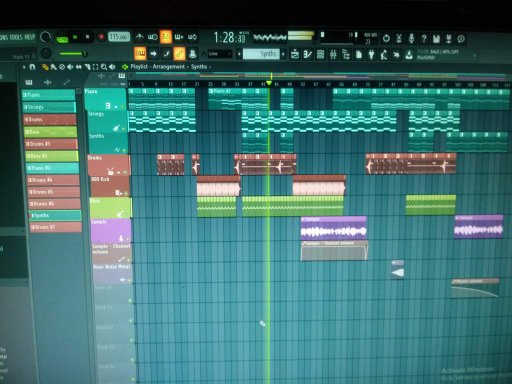This screenshot has height=384, width=512.
Task: Open the Synths pattern selector
Action: point(261,54)
